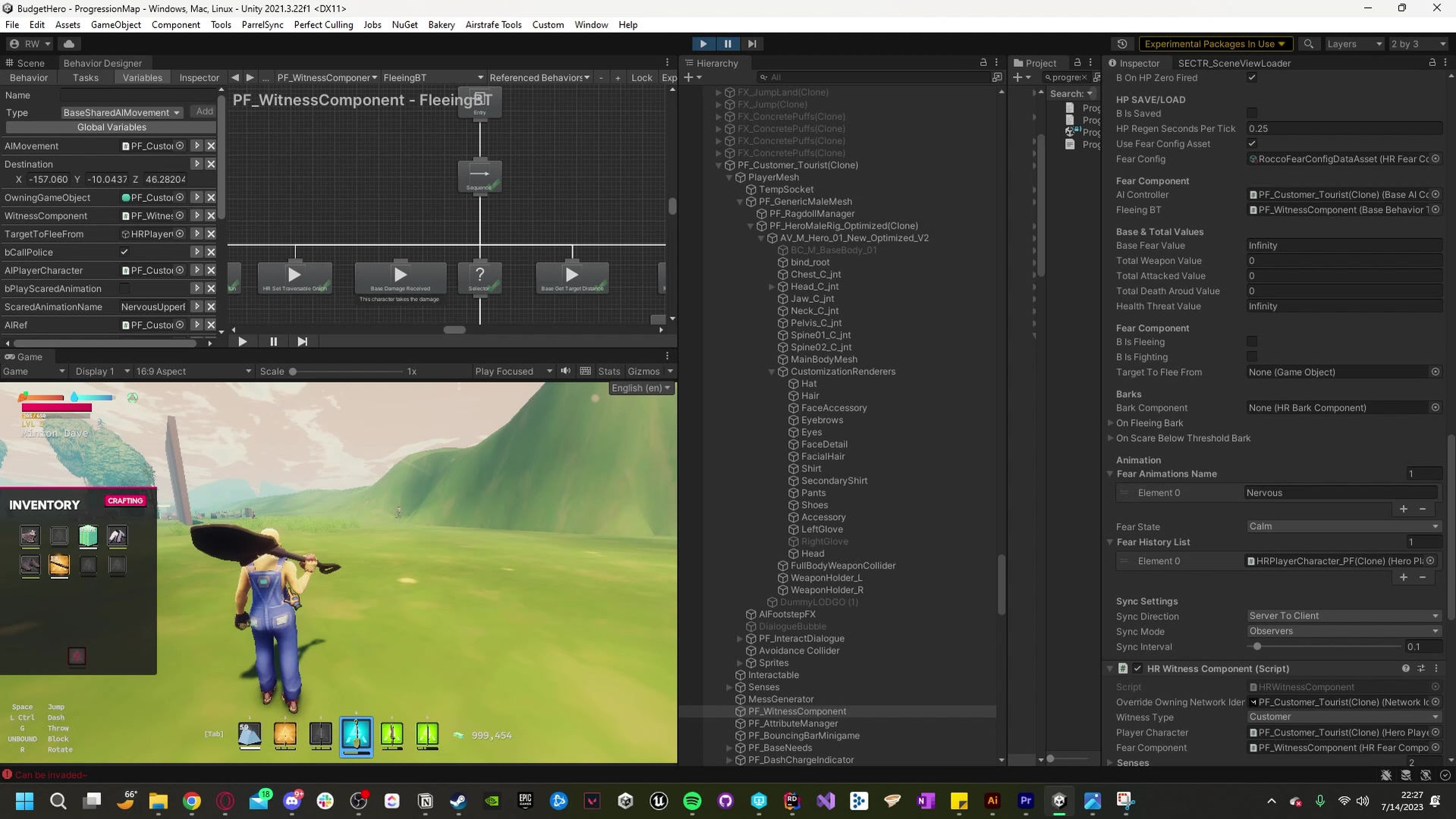Collapse the CustomizationRenderers tree node
Viewport: 1456px width, 819px height.
(x=772, y=372)
